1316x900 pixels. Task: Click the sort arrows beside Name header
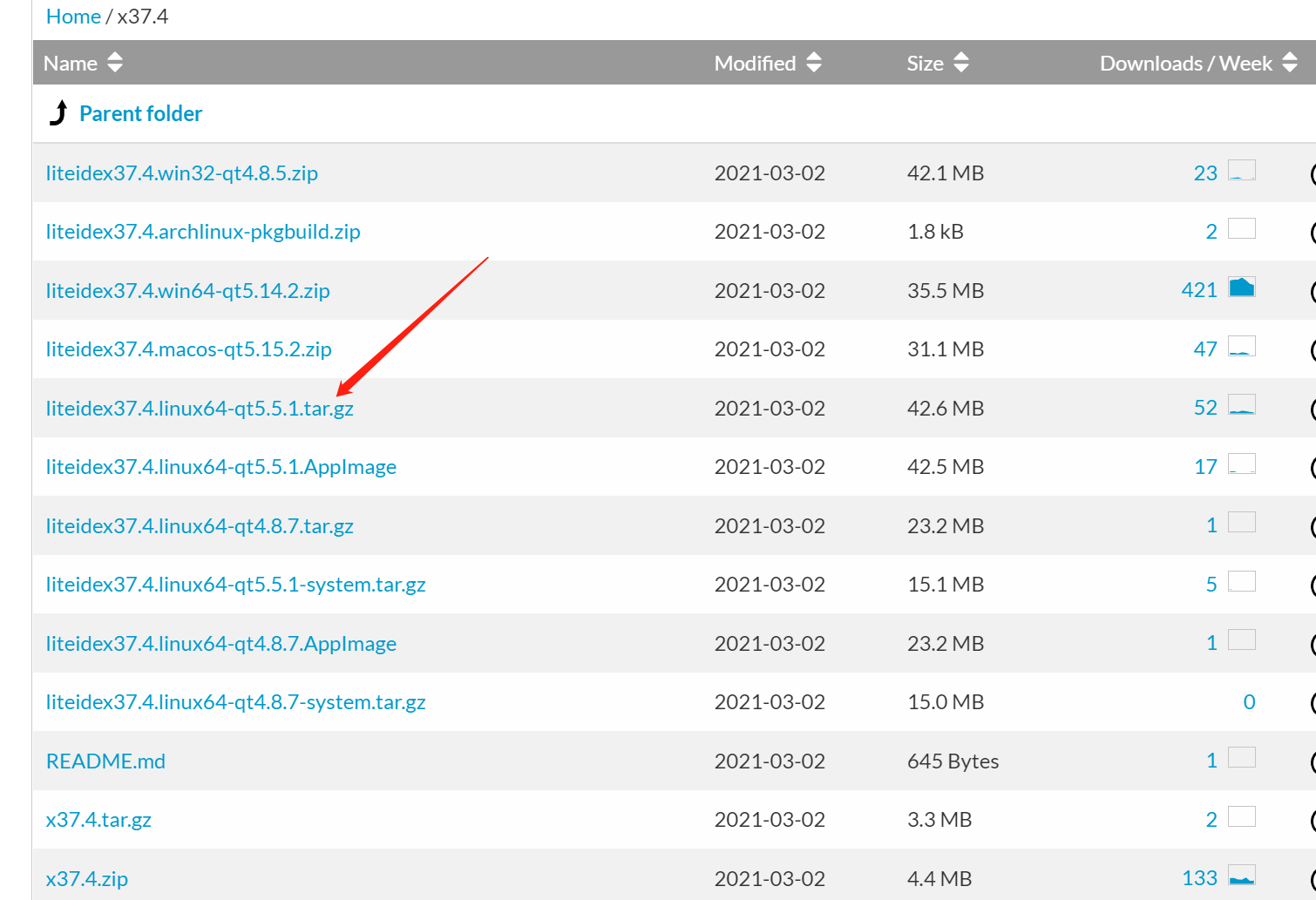(x=114, y=62)
